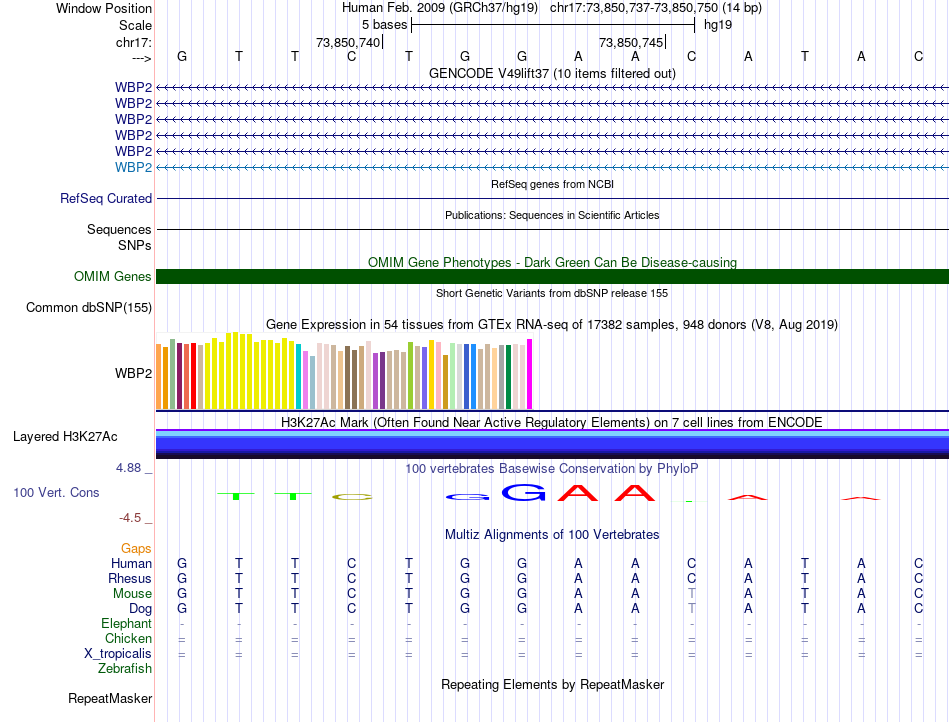Viewport: 950px width, 722px height.
Task: Select the Sequences track label
Action: coord(119,230)
